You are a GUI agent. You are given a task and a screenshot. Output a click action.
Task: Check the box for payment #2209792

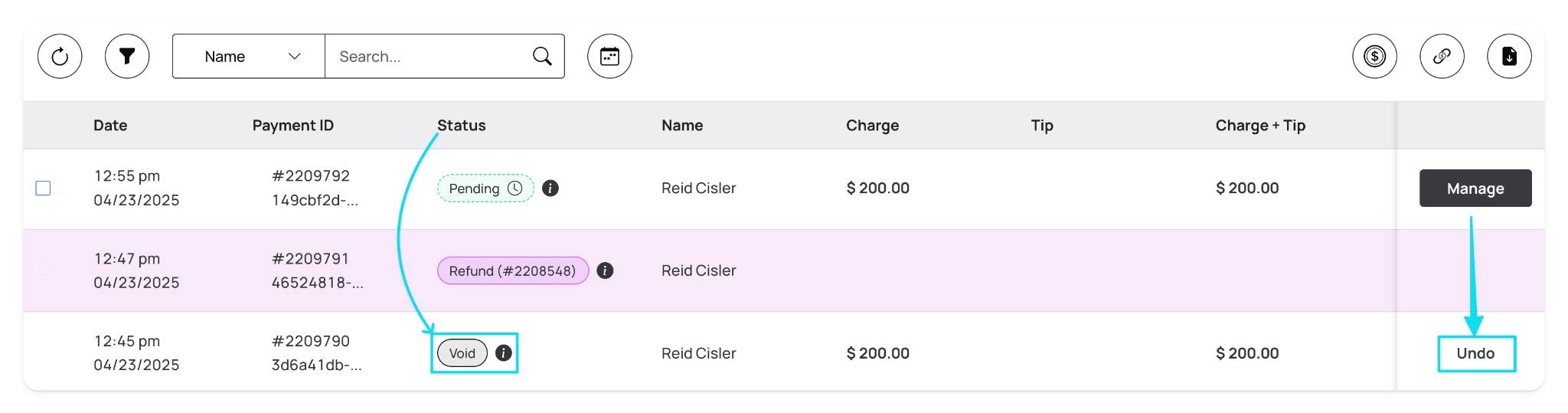[44, 188]
